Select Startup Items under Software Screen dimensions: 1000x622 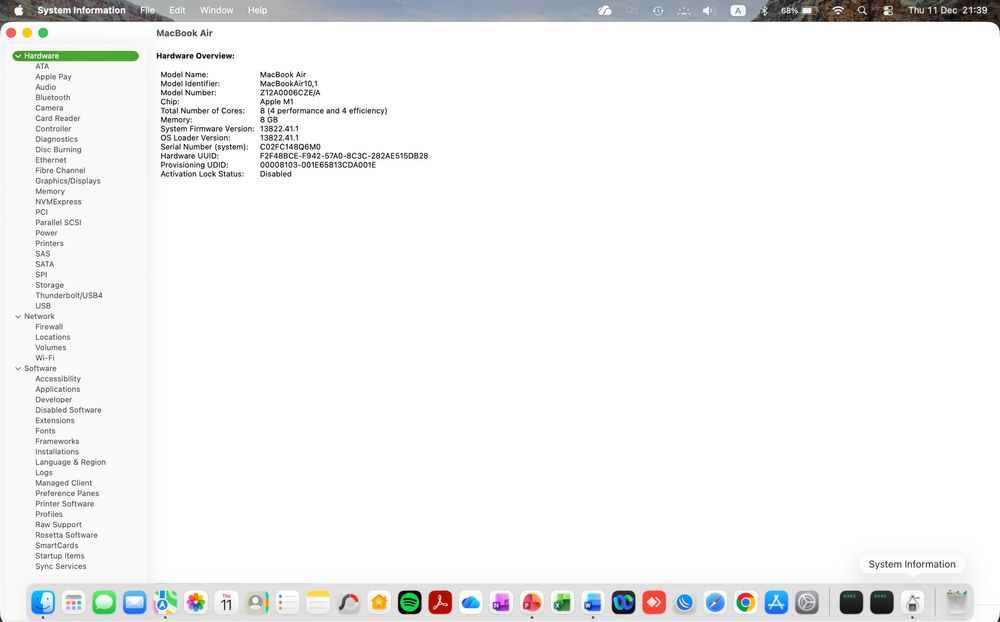point(59,556)
